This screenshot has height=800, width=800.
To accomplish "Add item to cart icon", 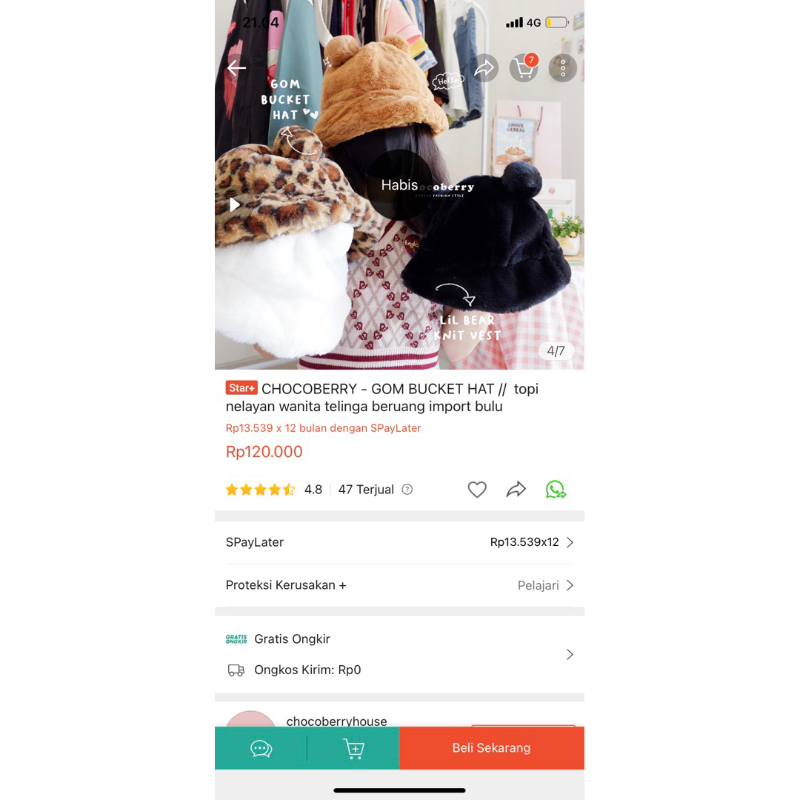I will [x=354, y=748].
